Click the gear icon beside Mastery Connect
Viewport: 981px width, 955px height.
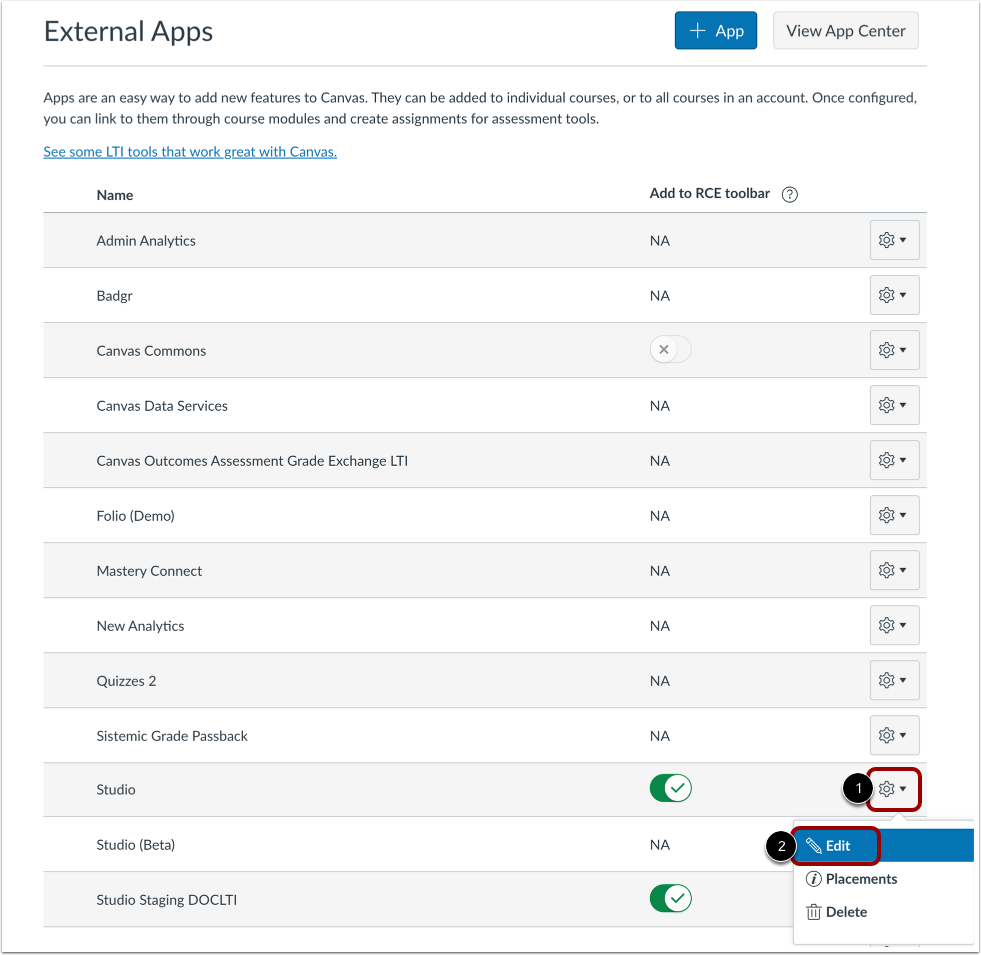click(893, 570)
